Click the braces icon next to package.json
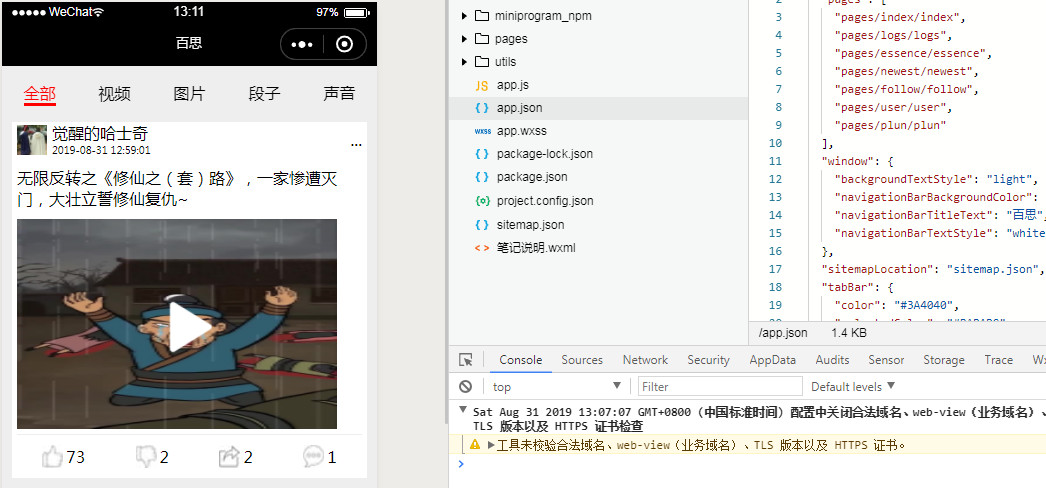This screenshot has width=1046, height=488. (482, 177)
